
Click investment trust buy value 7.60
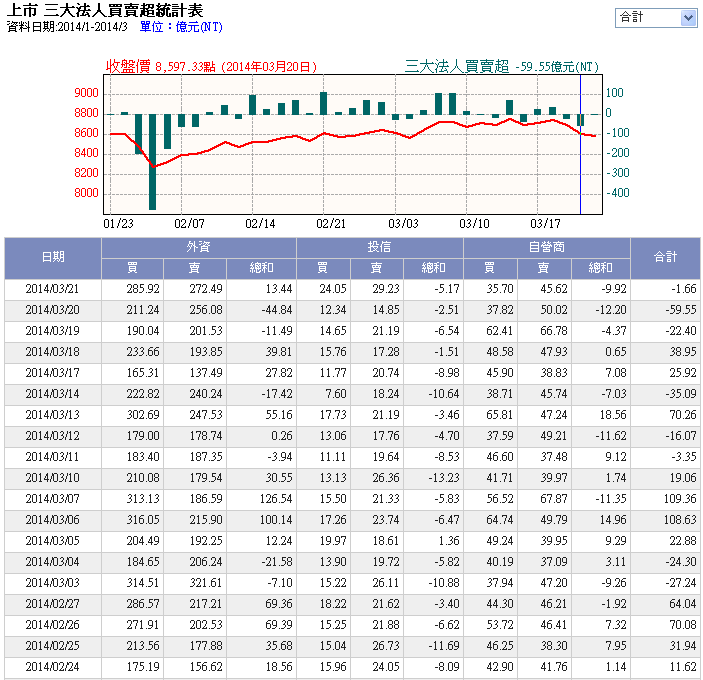point(336,394)
